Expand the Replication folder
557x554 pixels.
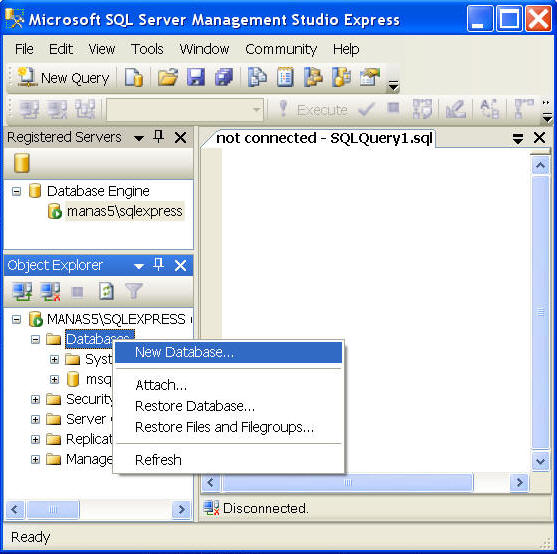coord(35,439)
